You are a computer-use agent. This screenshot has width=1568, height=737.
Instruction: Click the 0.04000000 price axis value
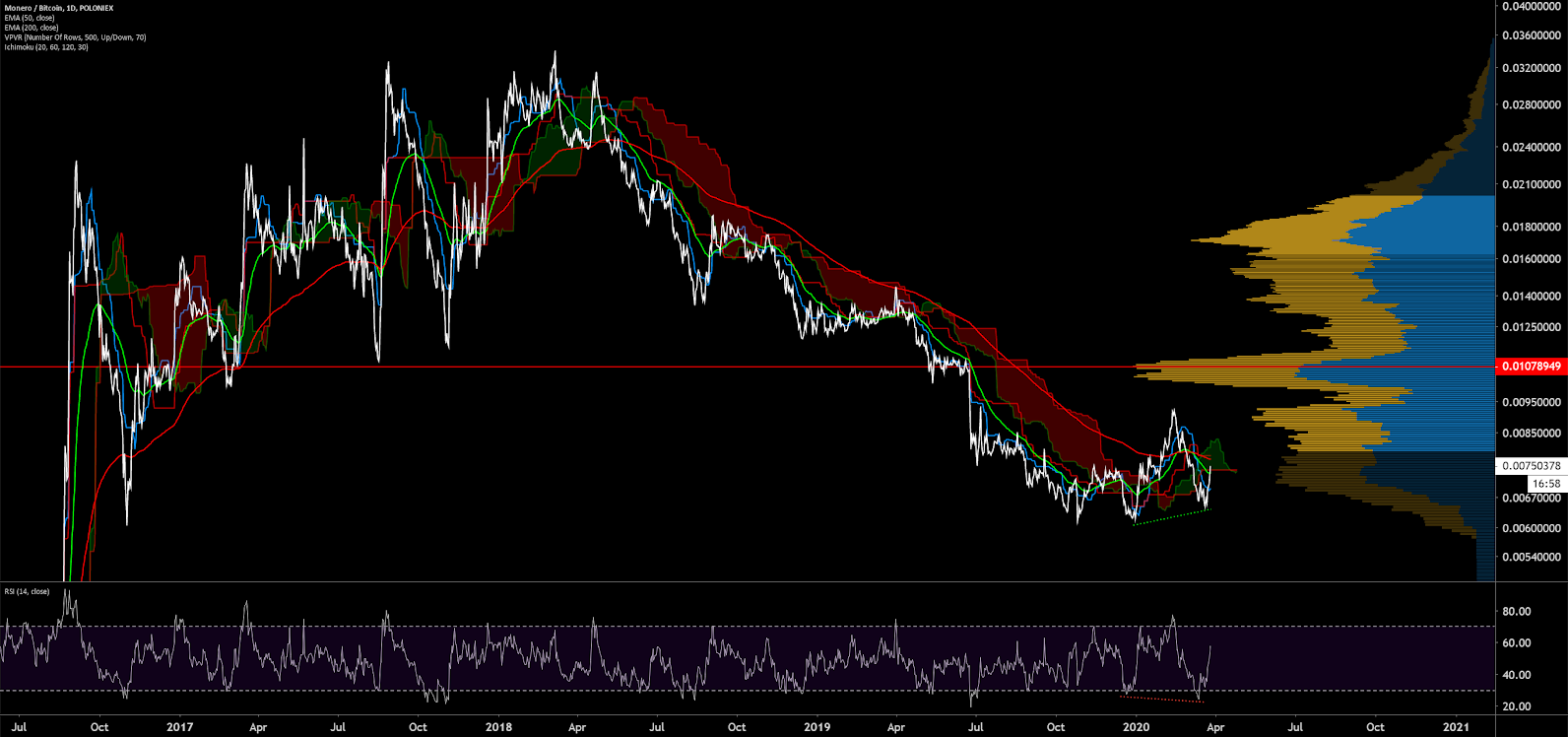[x=1531, y=6]
